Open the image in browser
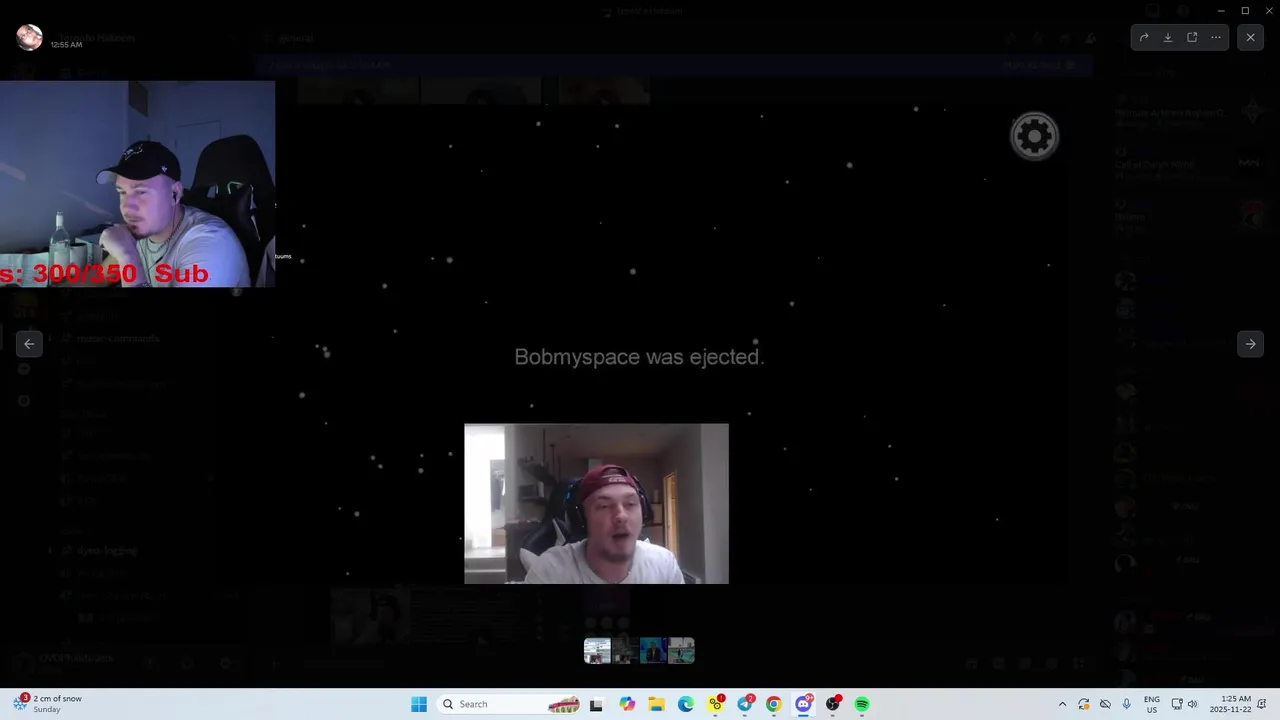Viewport: 1280px width, 720px height. coord(1192,37)
